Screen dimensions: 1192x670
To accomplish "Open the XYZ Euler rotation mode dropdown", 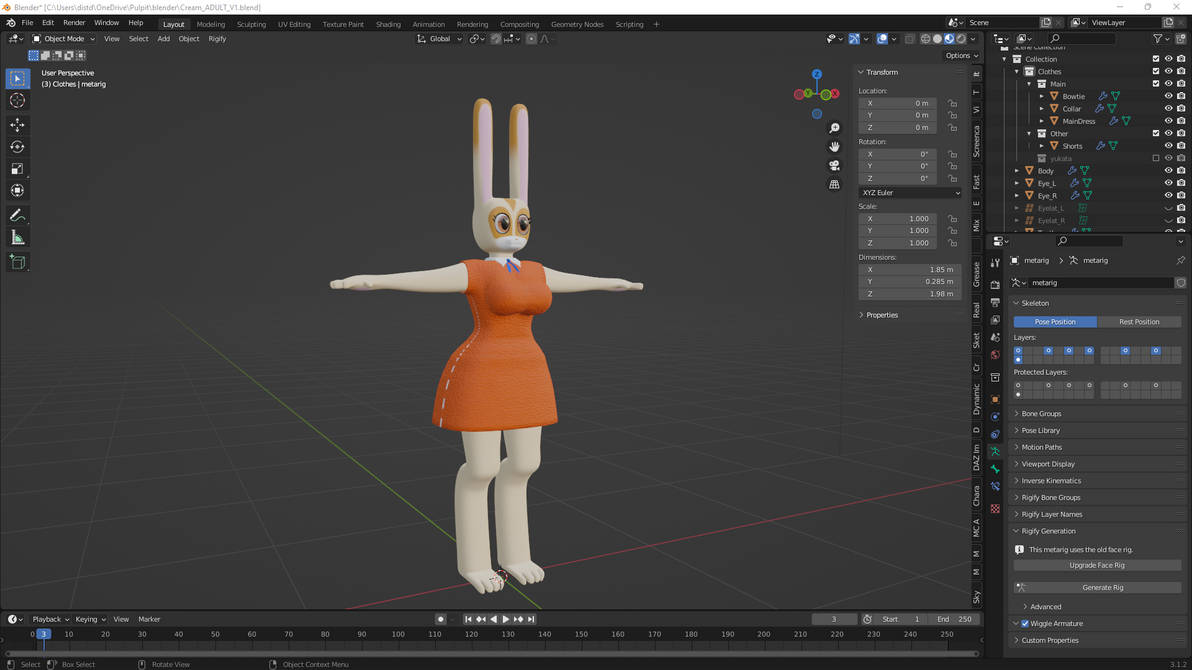I will (911, 193).
